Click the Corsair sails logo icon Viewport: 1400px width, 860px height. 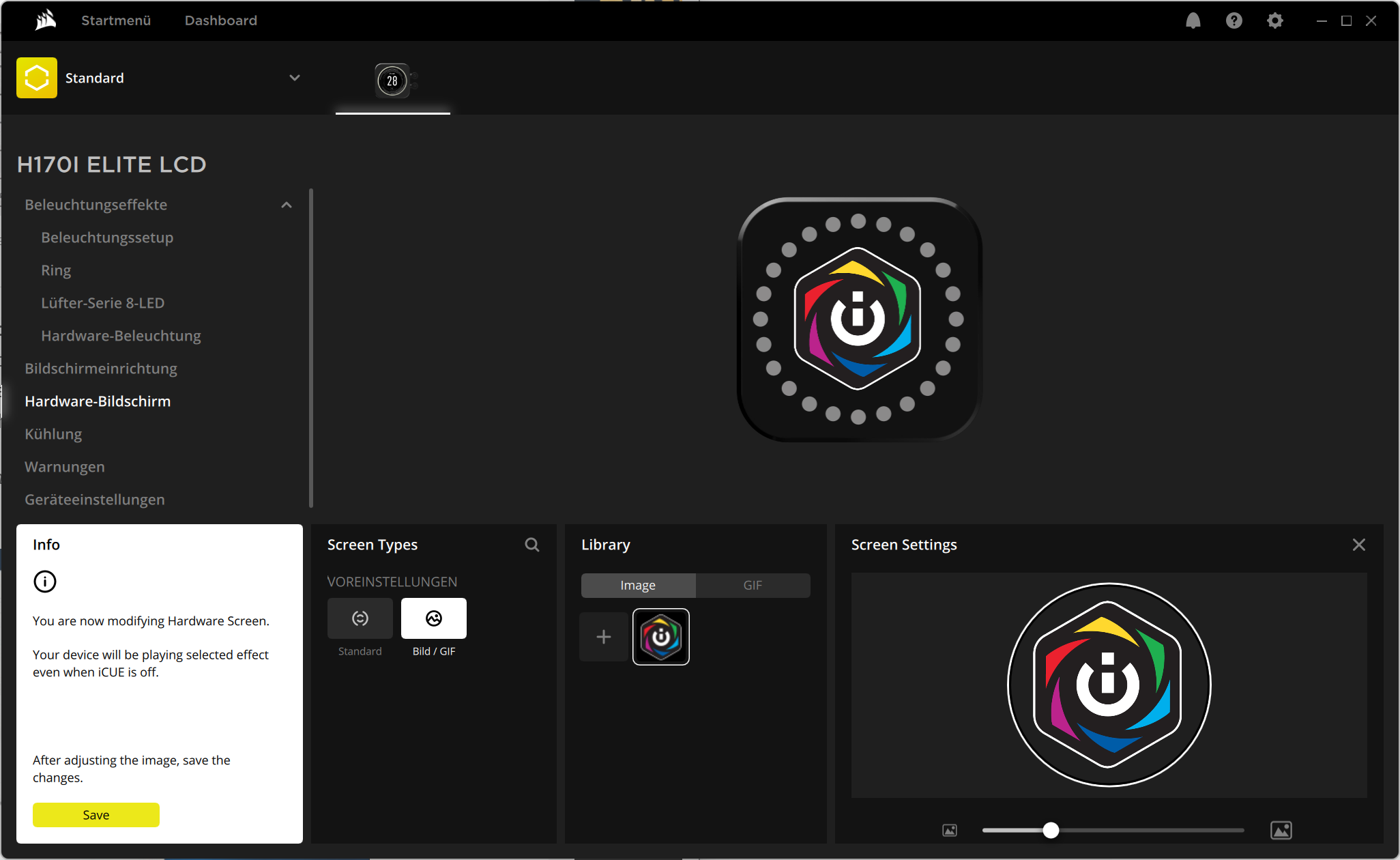pos(45,20)
